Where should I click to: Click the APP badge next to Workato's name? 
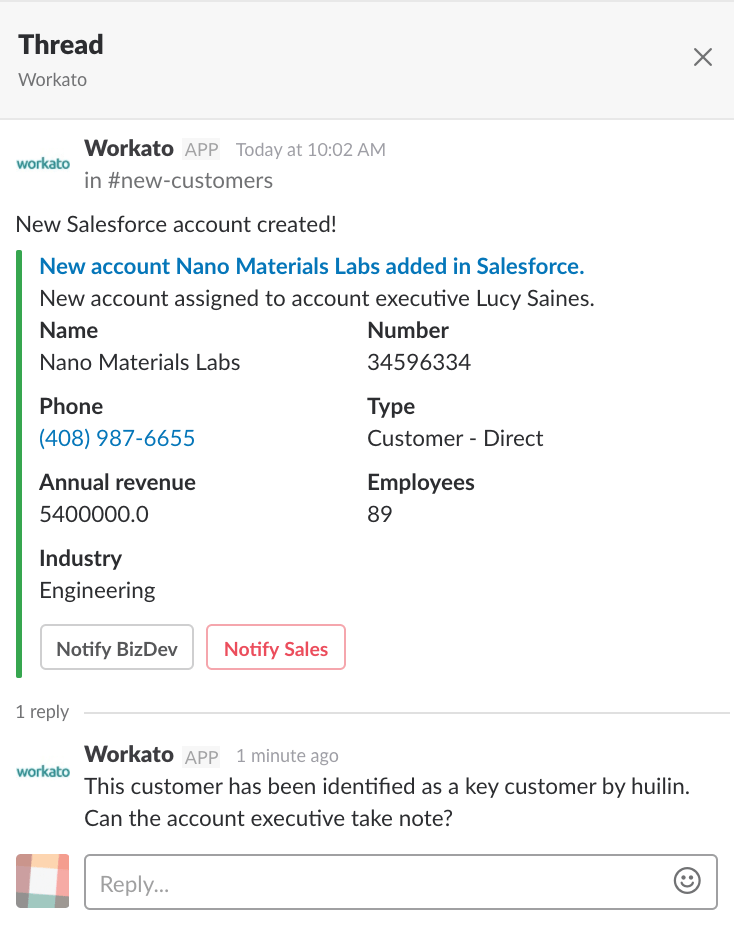click(x=201, y=148)
